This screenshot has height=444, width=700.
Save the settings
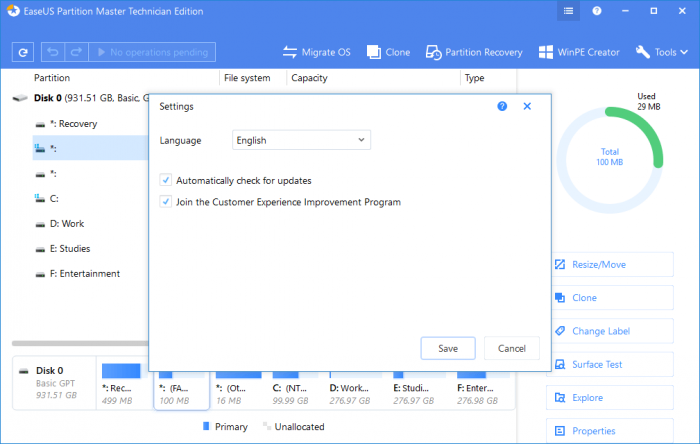coord(448,349)
